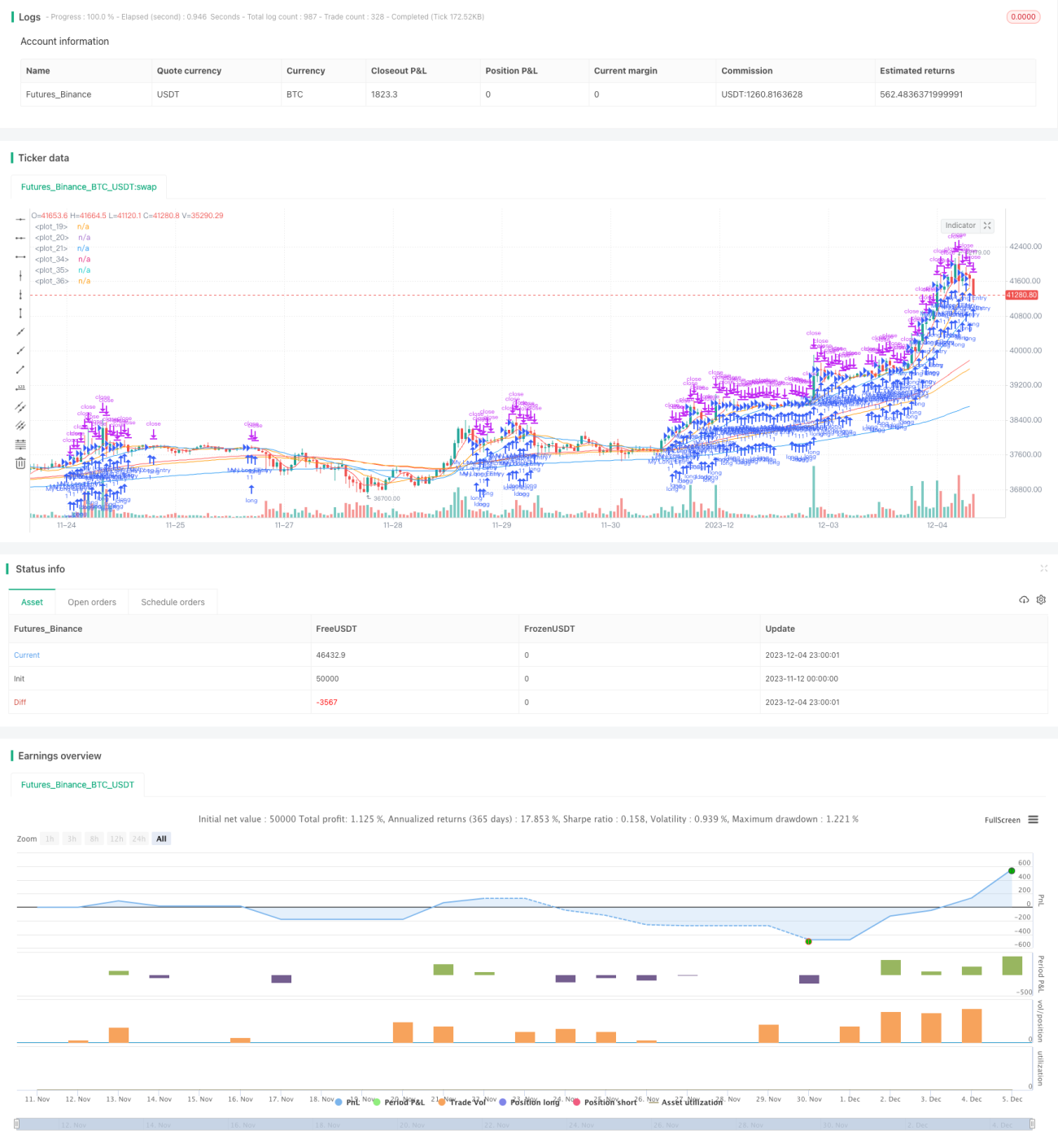Toggle the PnL series in legend
The height and width of the screenshot is (1148, 1058).
(x=348, y=1102)
